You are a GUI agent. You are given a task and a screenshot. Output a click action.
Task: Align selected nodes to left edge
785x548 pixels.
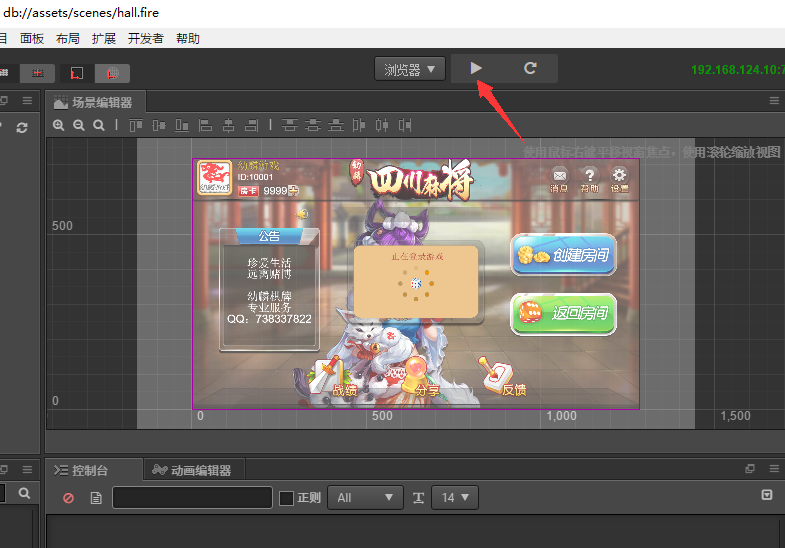pyautogui.click(x=205, y=125)
